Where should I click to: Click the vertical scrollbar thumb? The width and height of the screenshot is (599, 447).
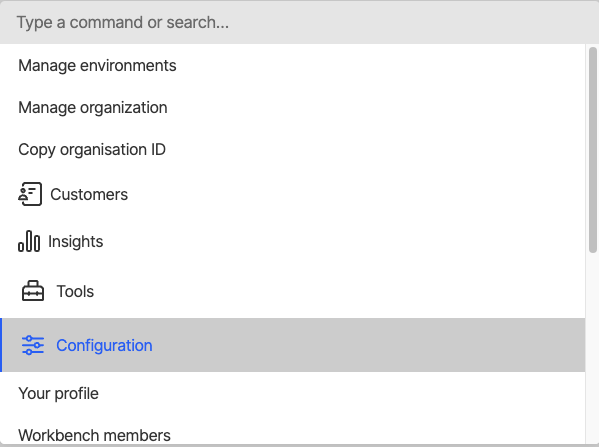click(x=593, y=150)
